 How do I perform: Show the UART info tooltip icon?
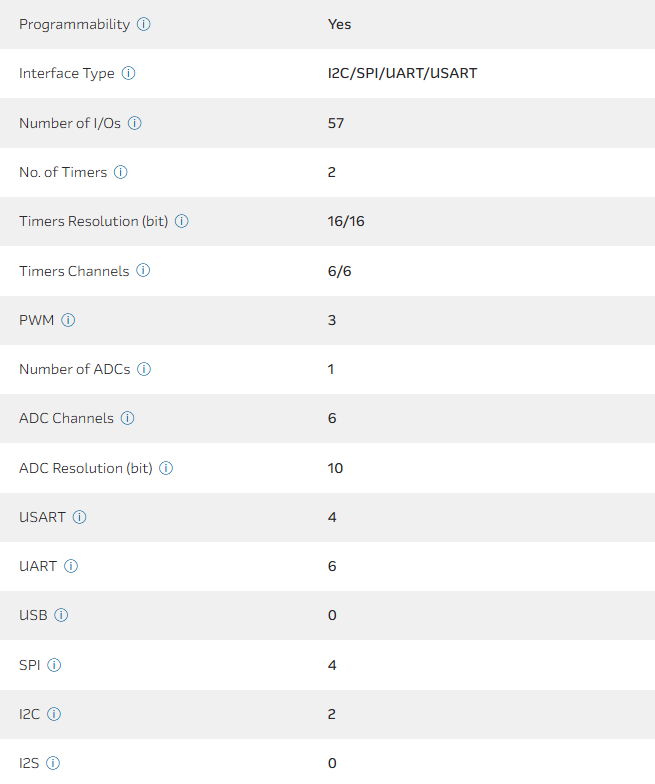click(x=71, y=566)
